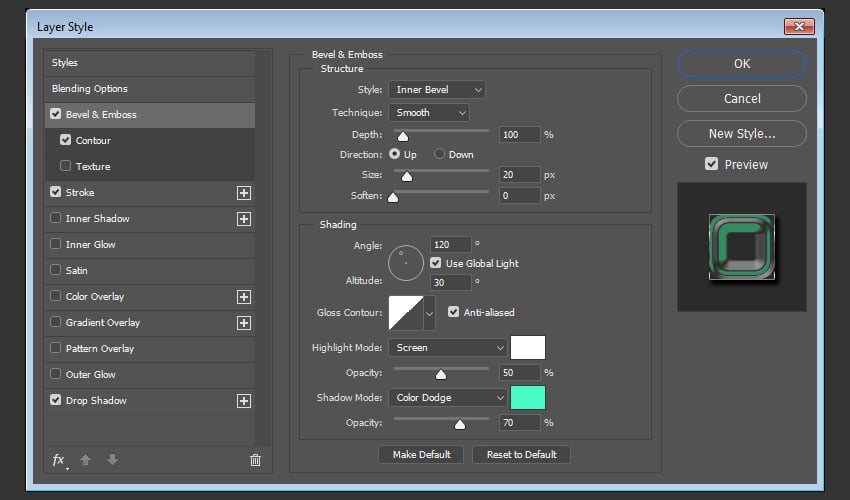Toggle the Drop Shadow checkbox

click(x=55, y=400)
